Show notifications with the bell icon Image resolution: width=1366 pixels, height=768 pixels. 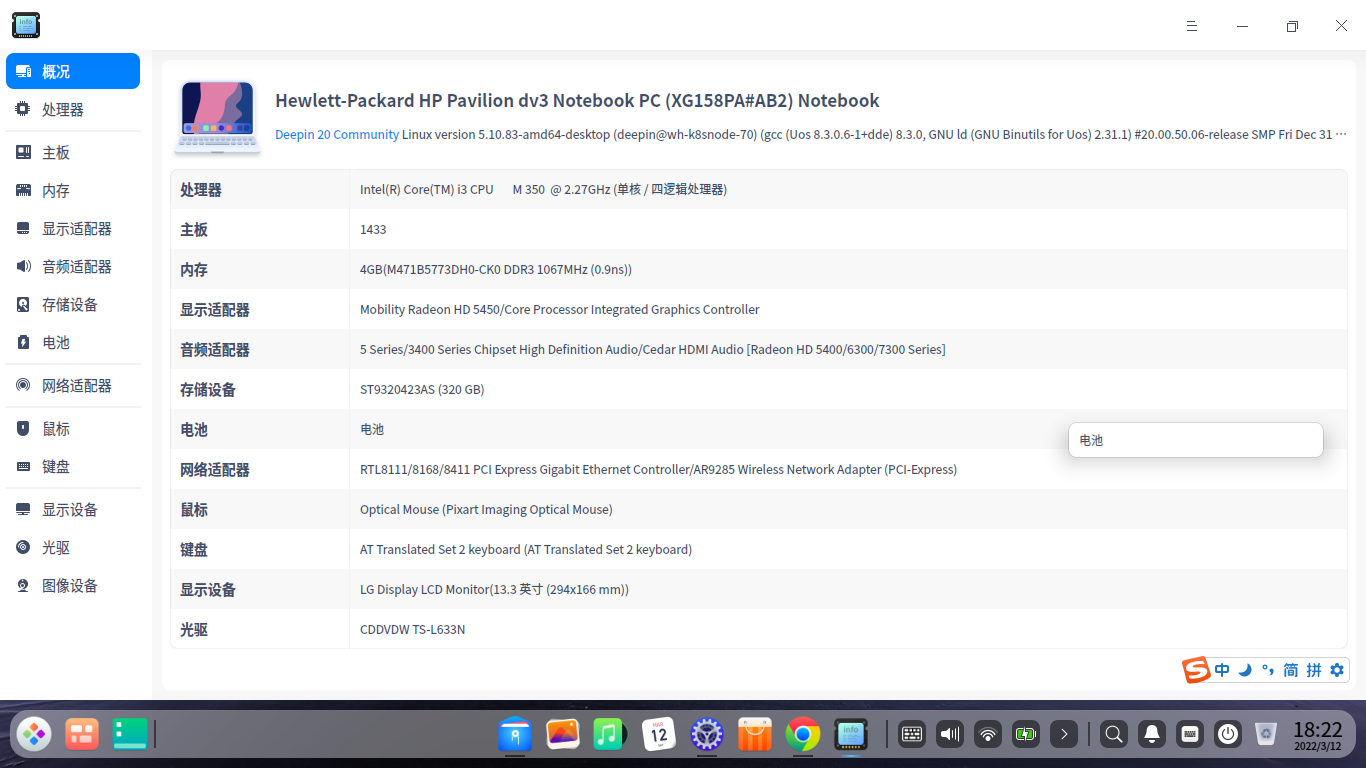click(x=1152, y=735)
